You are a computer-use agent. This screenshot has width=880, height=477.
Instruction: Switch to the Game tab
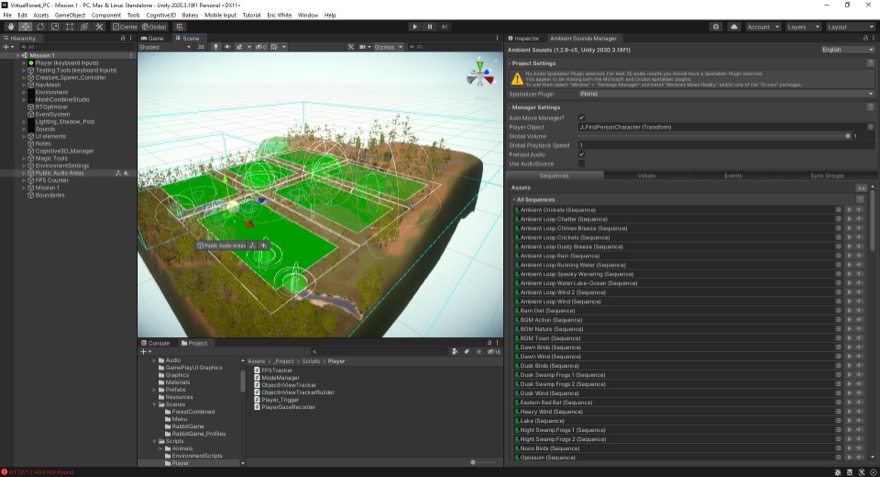(x=153, y=38)
